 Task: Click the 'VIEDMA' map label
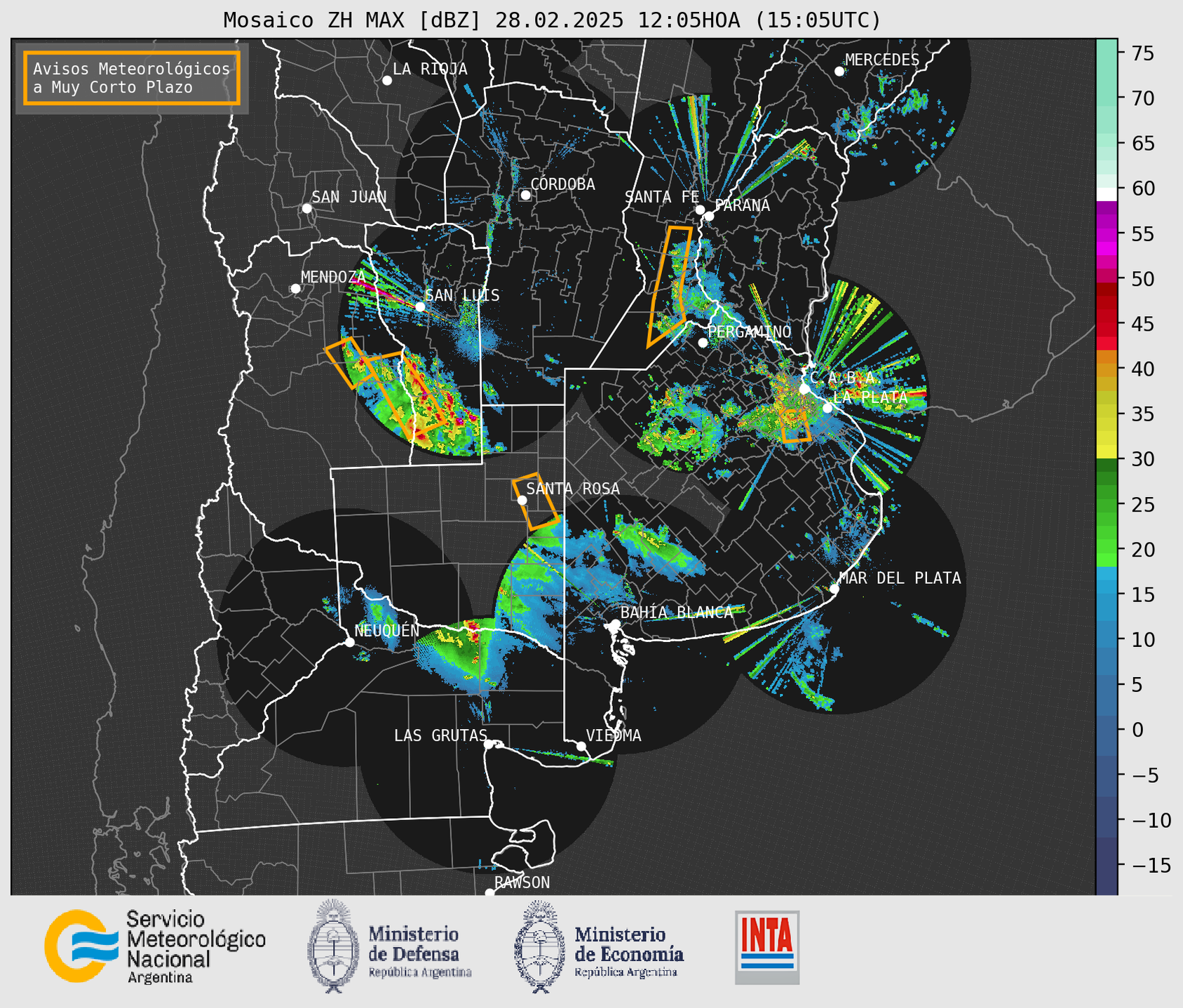[614, 735]
